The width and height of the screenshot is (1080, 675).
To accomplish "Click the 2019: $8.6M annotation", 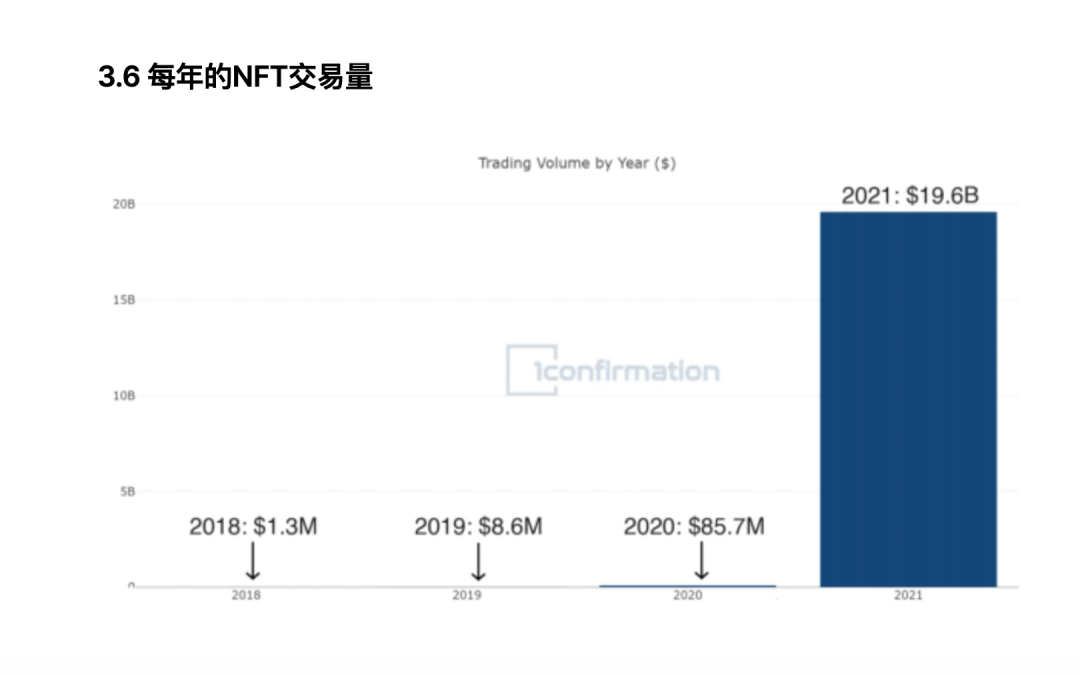I will (478, 527).
